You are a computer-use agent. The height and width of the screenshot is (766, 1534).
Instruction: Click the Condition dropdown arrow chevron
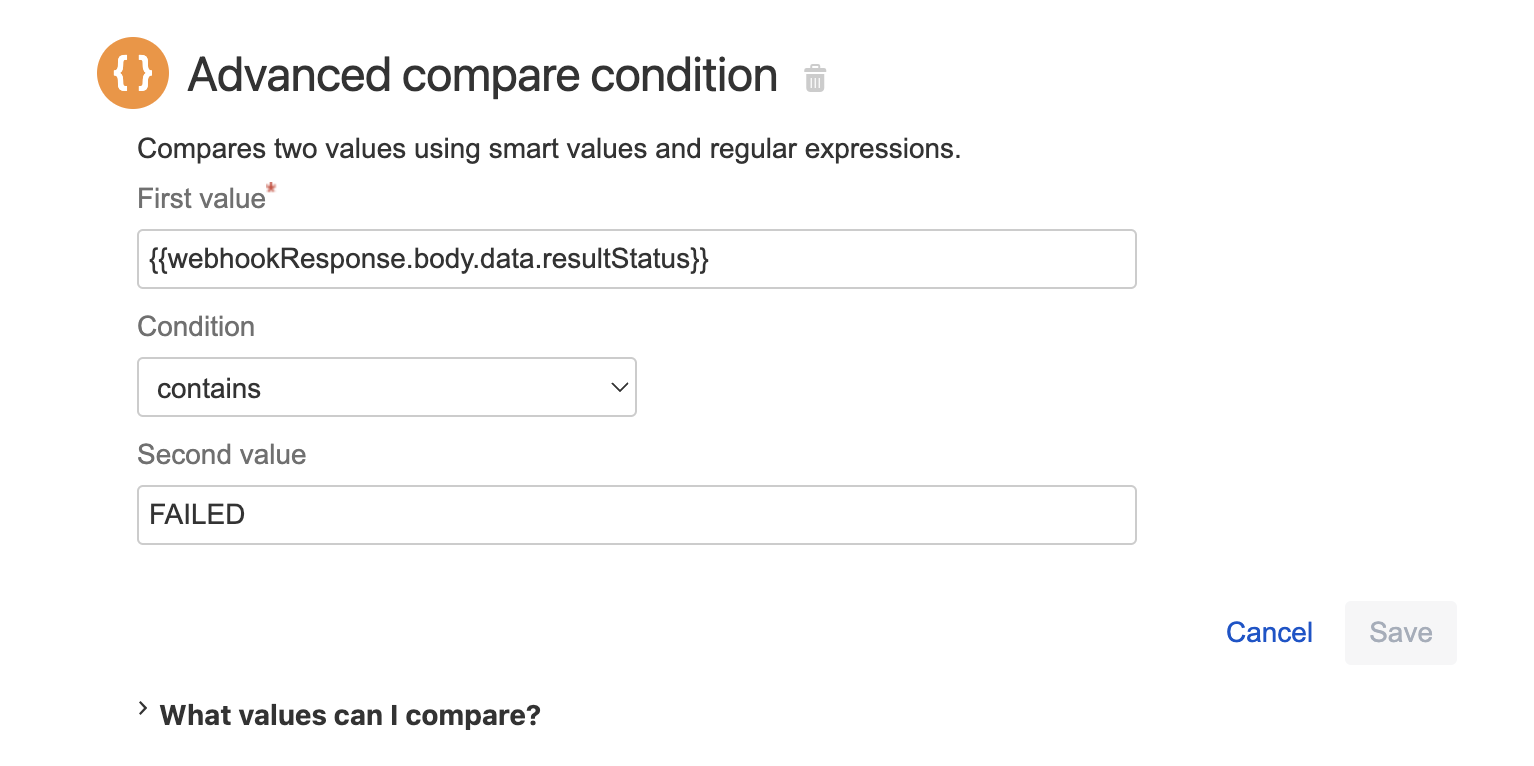click(619, 387)
